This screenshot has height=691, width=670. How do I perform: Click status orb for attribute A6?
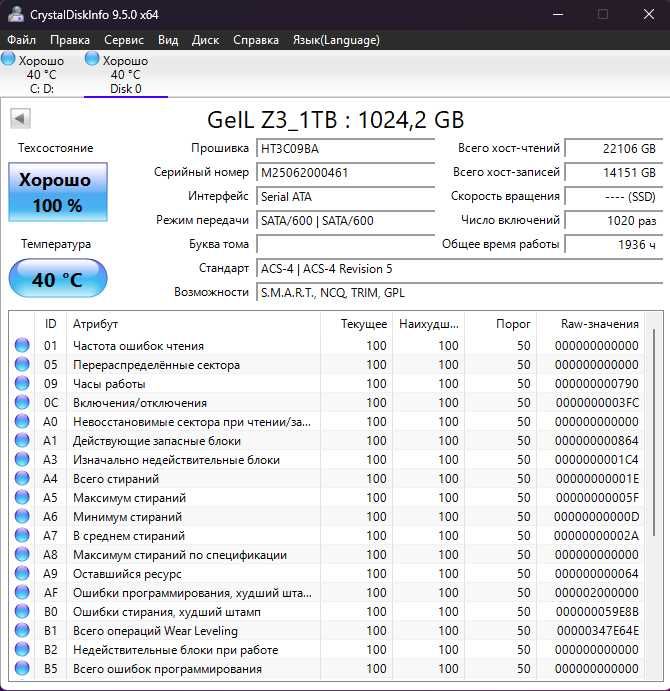pos(22,516)
